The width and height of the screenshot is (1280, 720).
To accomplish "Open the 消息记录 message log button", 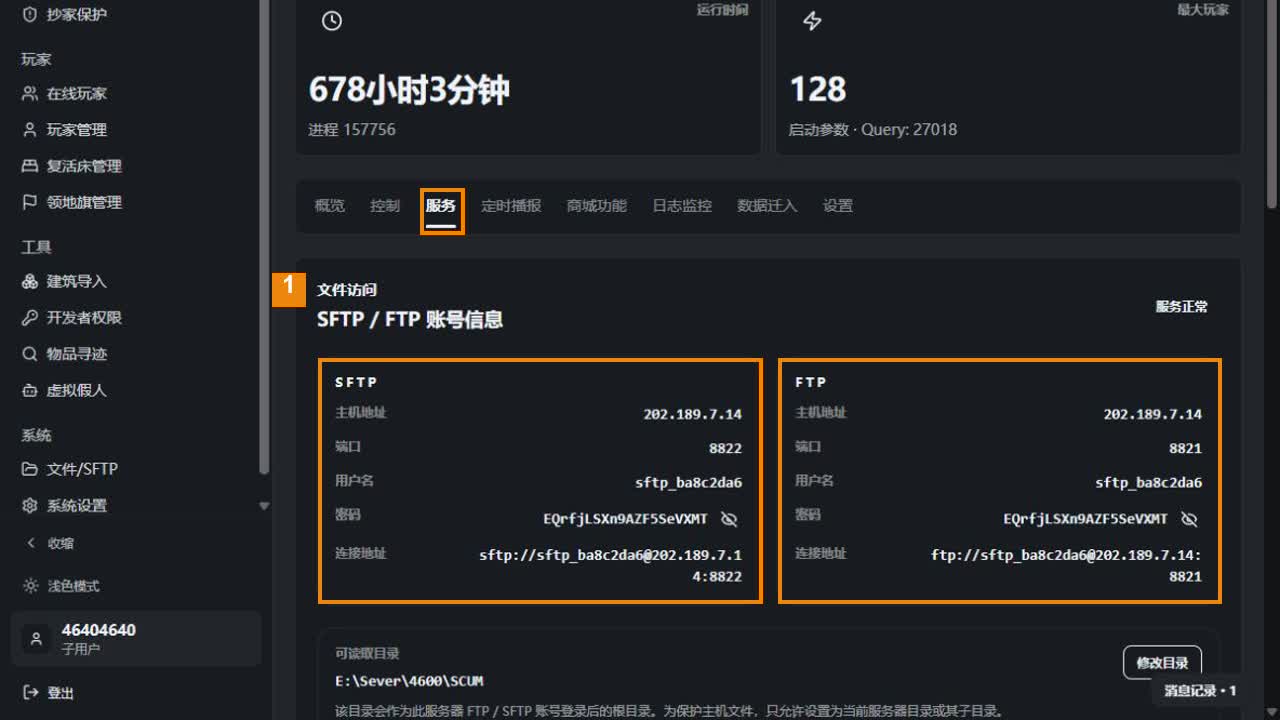I will (1200, 690).
